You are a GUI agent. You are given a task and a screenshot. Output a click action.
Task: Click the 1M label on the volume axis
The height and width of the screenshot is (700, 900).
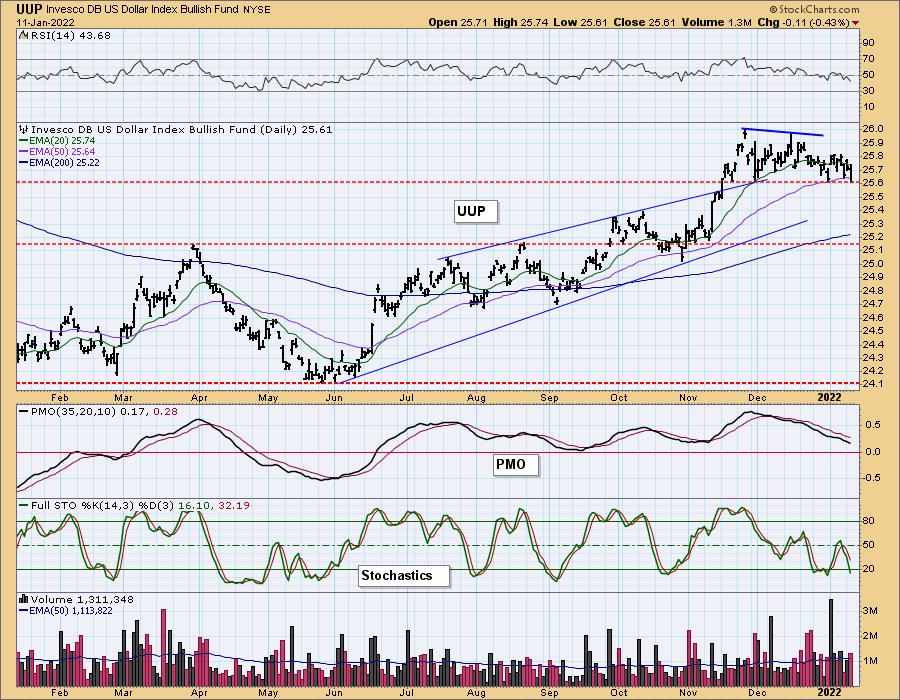pos(870,661)
